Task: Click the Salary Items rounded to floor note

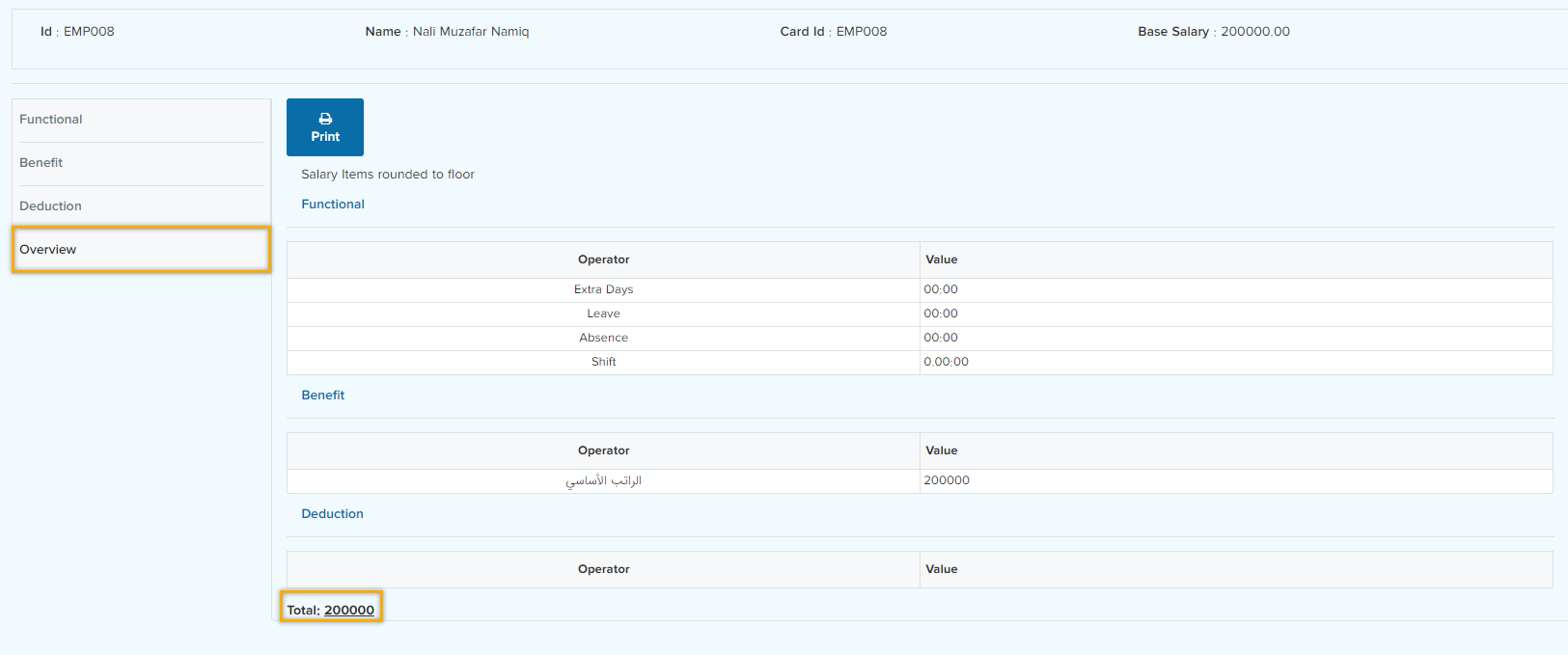Action: (388, 175)
